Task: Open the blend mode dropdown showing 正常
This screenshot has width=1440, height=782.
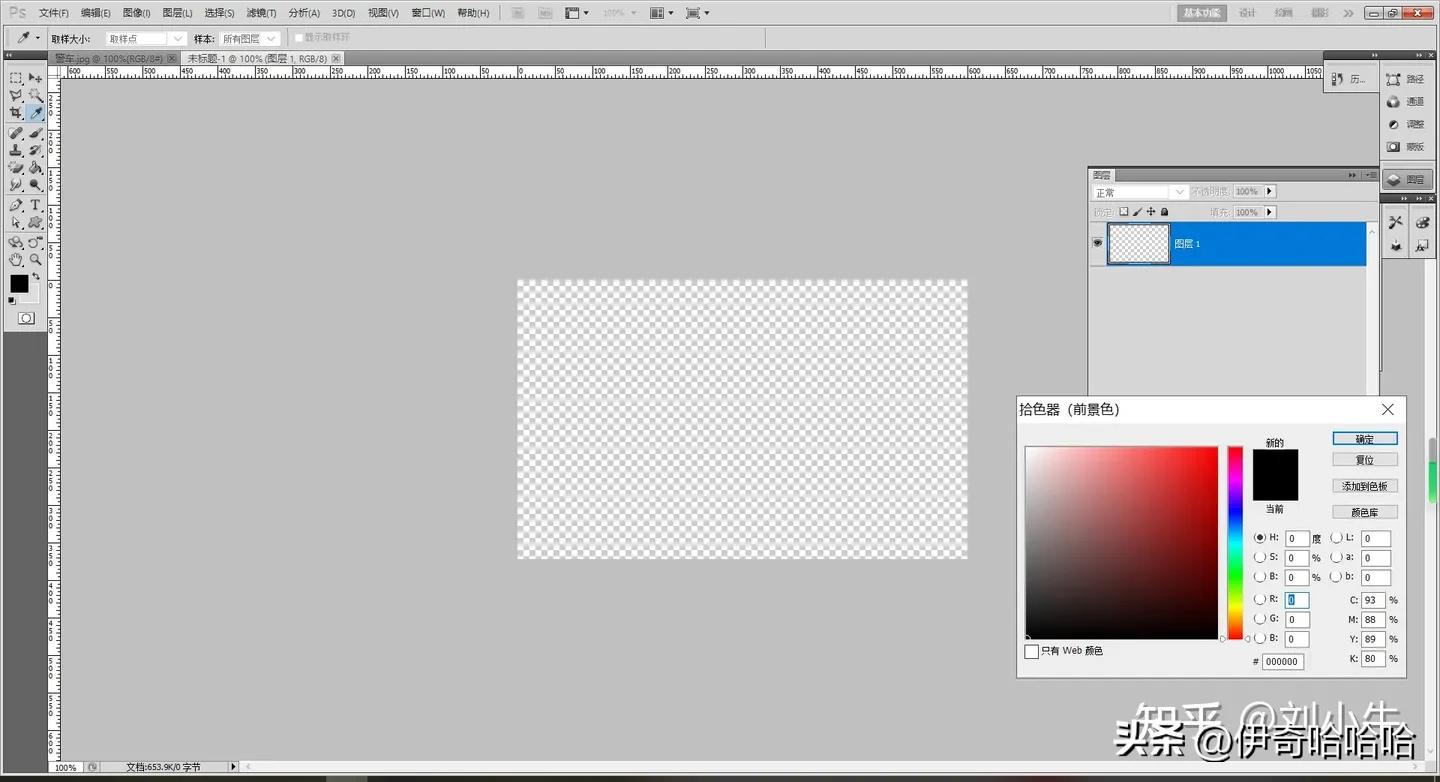Action: tap(1139, 191)
